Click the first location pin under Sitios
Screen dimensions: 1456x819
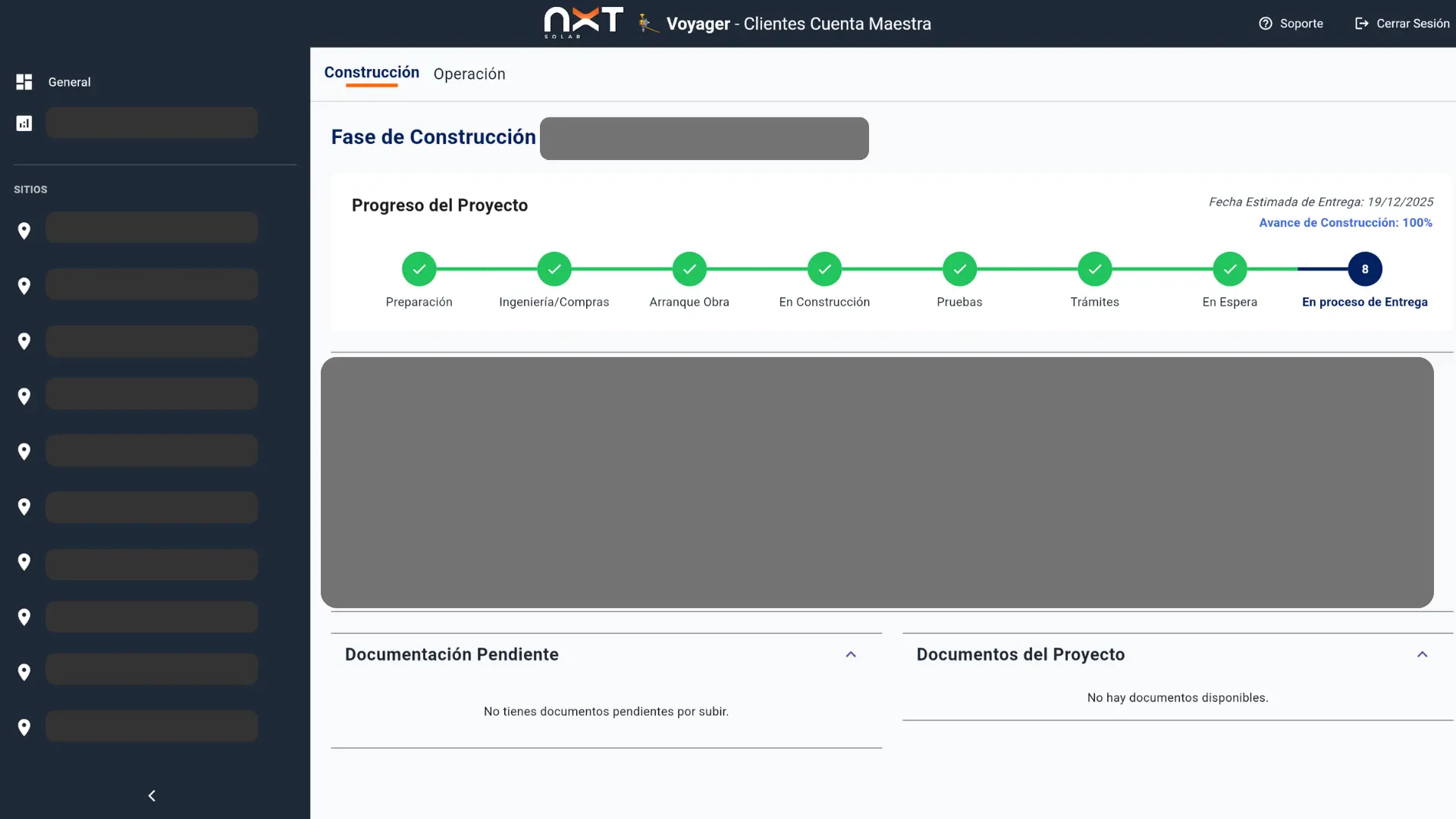[x=24, y=231]
